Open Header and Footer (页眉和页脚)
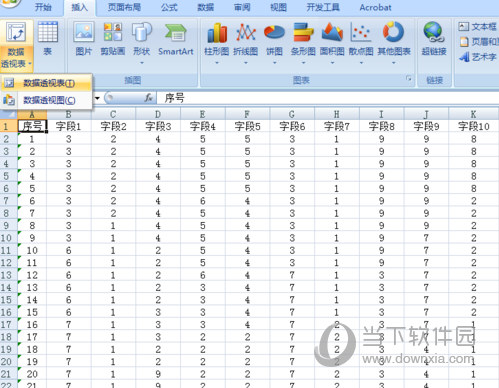The image size is (499, 388). tap(478, 42)
